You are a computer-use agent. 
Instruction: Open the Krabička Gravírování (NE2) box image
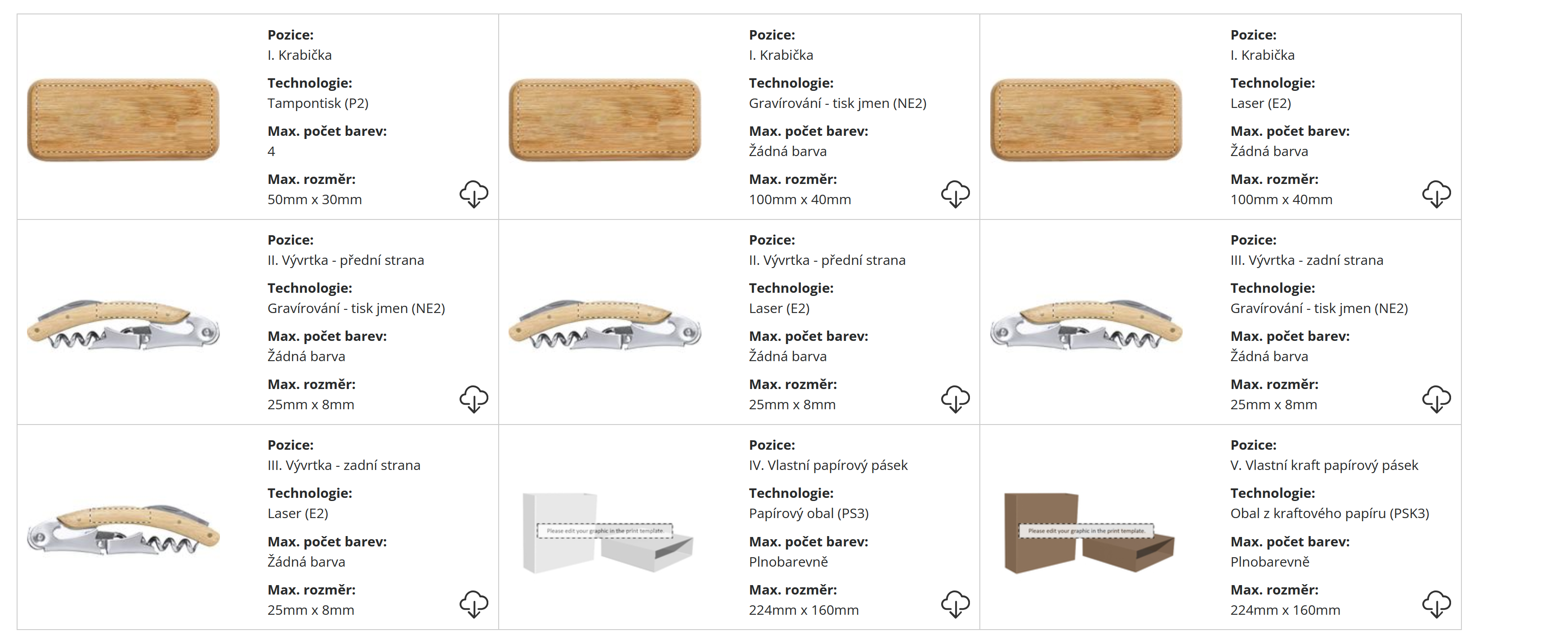(605, 119)
